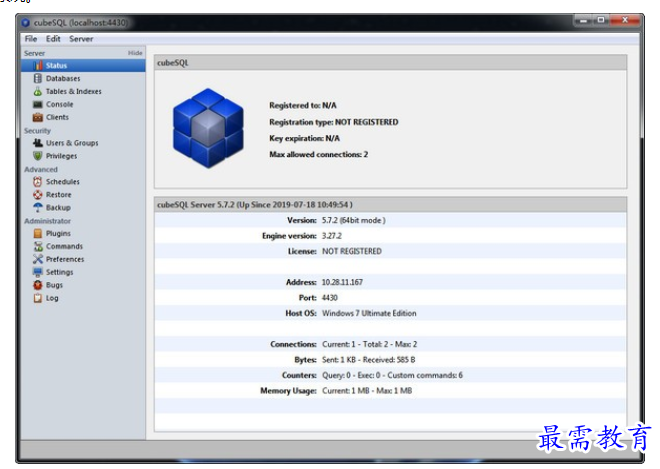Image resolution: width=660 pixels, height=469 pixels.
Task: Click the License NOT REGISTERED value
Action: point(352,251)
